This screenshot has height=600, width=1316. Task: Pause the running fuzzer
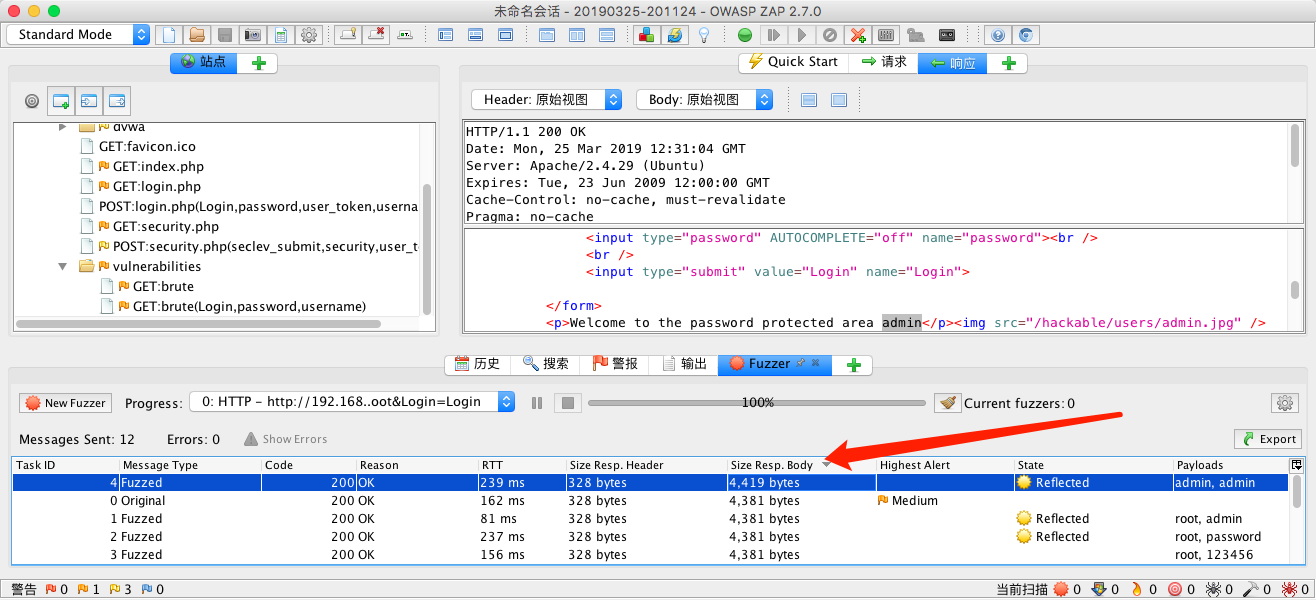[537, 402]
